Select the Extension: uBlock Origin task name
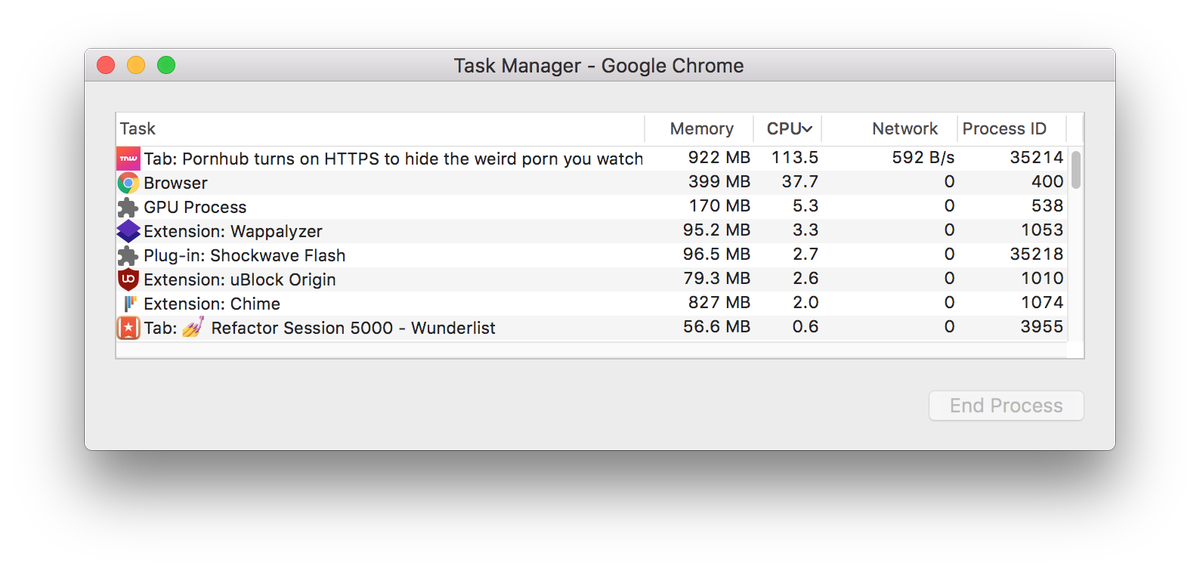Screen dimensions: 1200x571 tap(240, 279)
